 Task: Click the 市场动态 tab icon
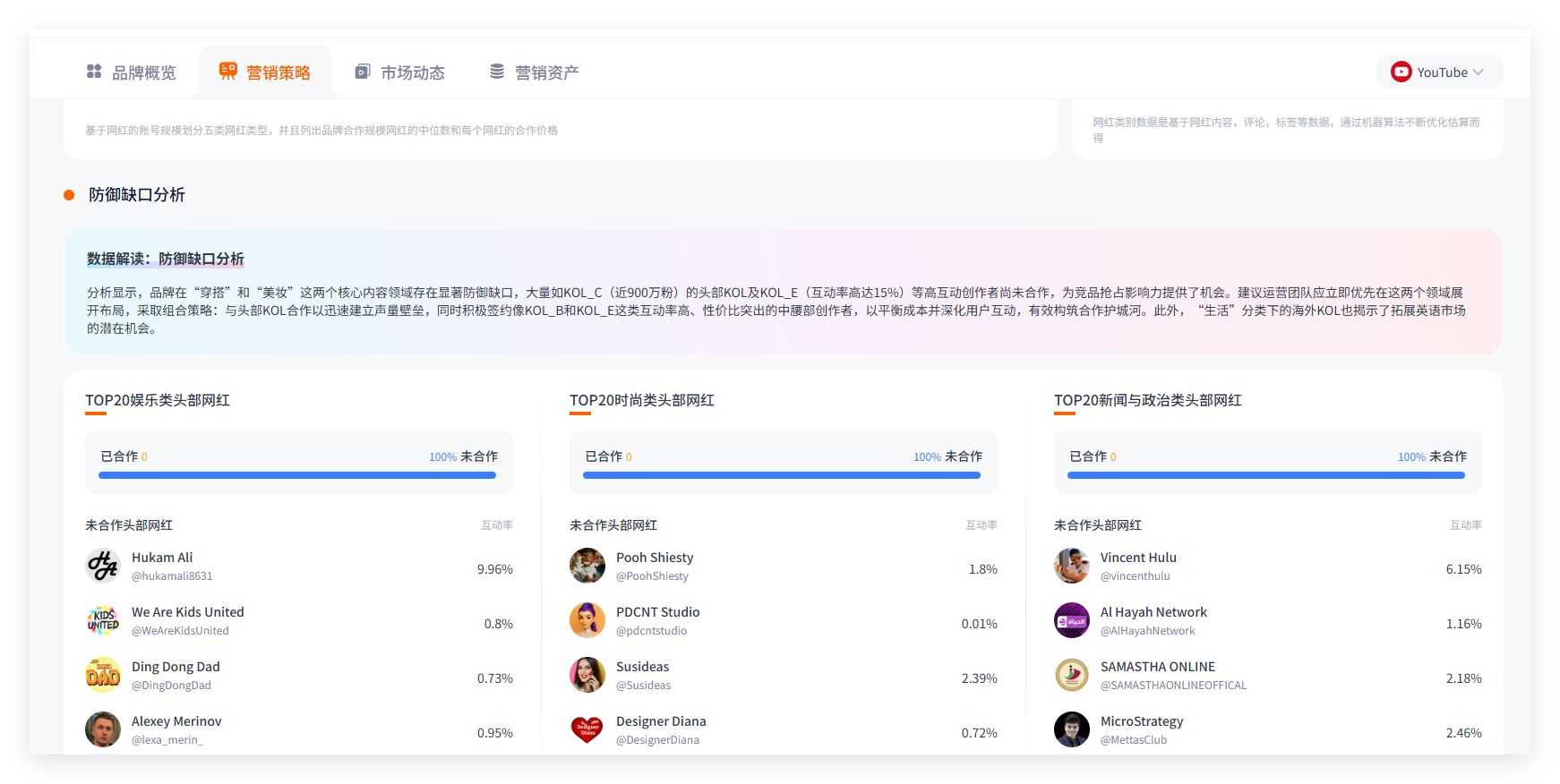point(363,72)
